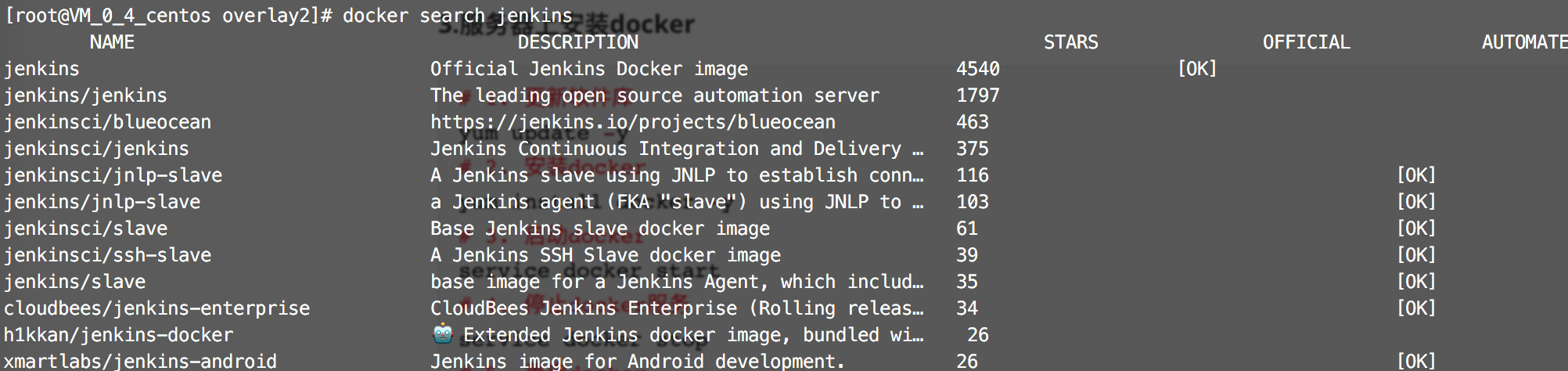This screenshot has height=371, width=1568.
Task: Click the AUTOMATED column header
Action: 1524,42
